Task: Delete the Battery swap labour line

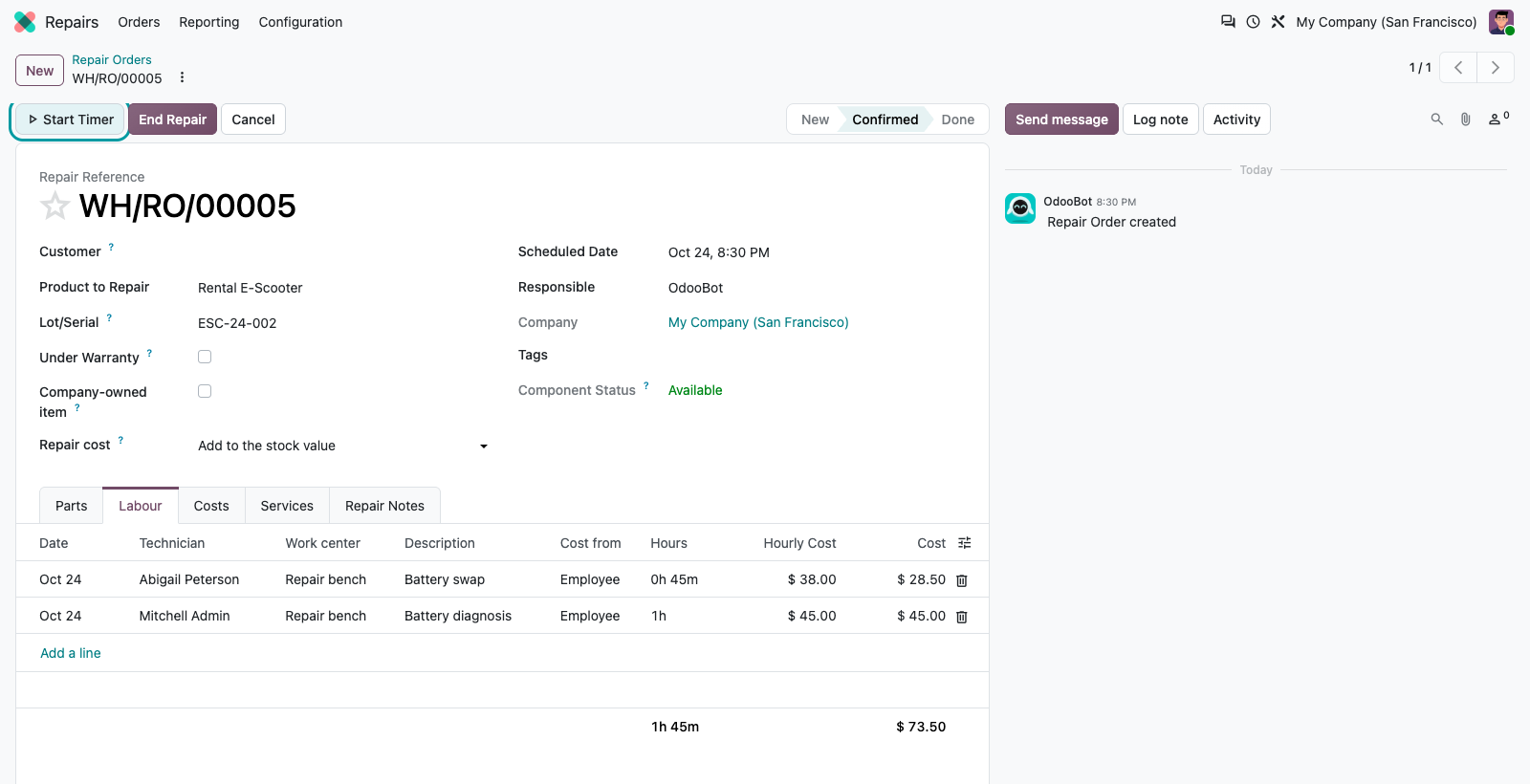Action: point(962,580)
